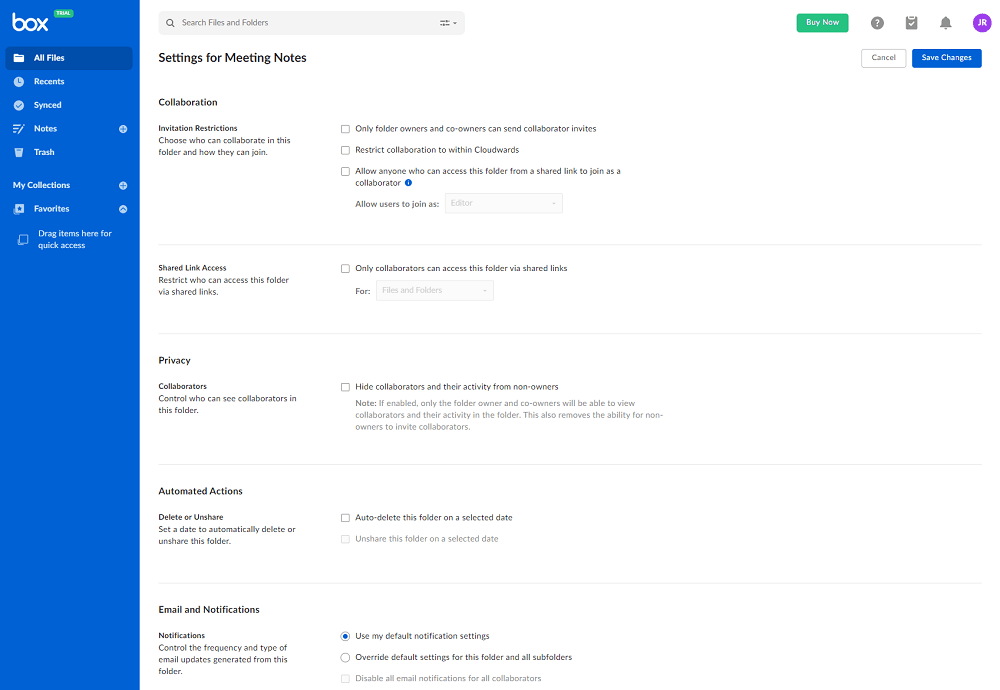
Task: Click the info icon next to collaborator
Action: (409, 183)
